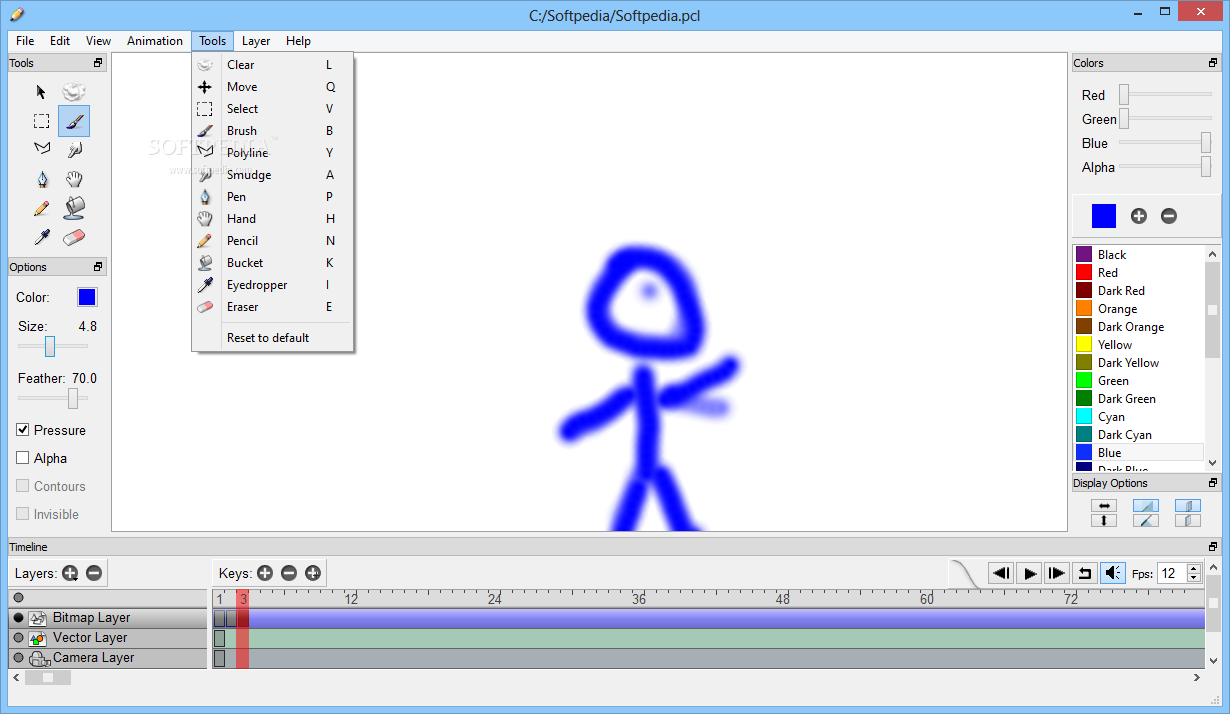
Task: Remove color with the minus icon
Action: 1168,216
